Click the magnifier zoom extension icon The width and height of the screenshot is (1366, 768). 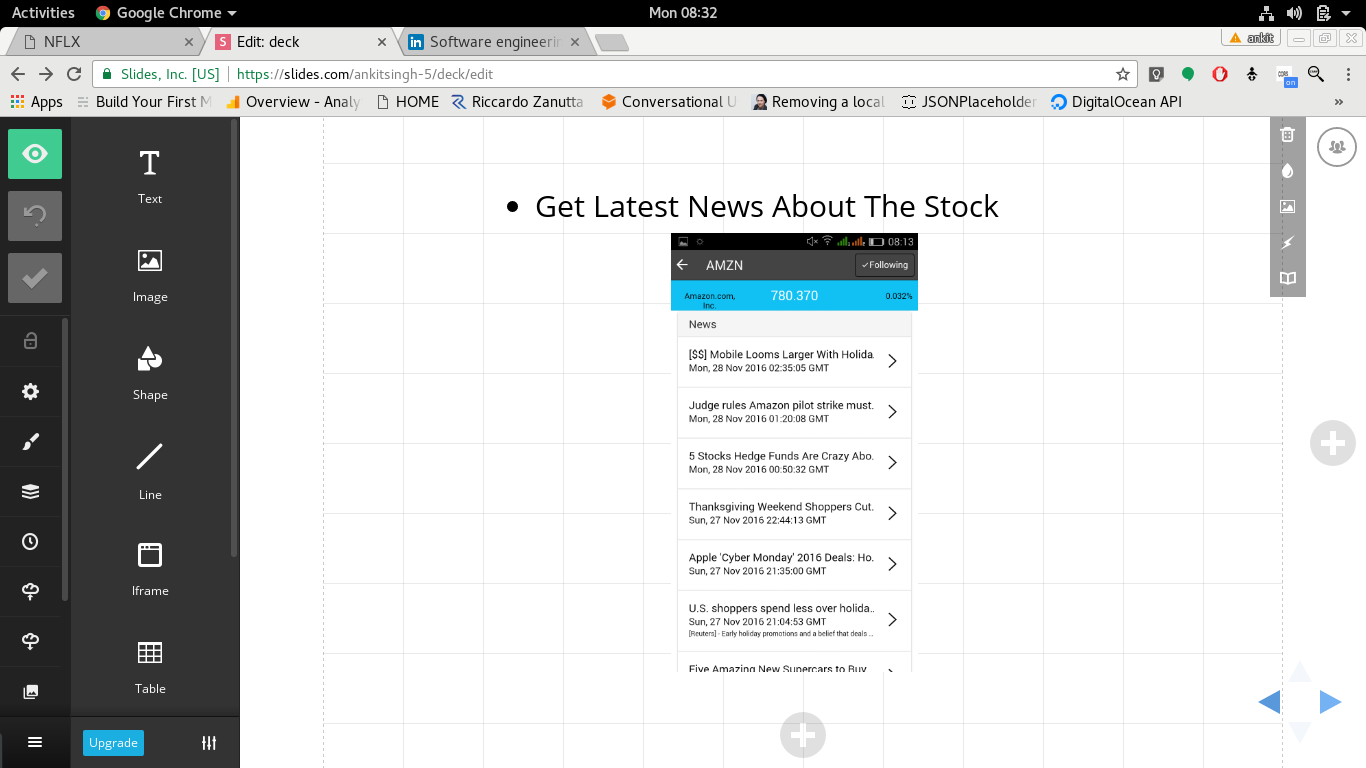[x=1316, y=74]
